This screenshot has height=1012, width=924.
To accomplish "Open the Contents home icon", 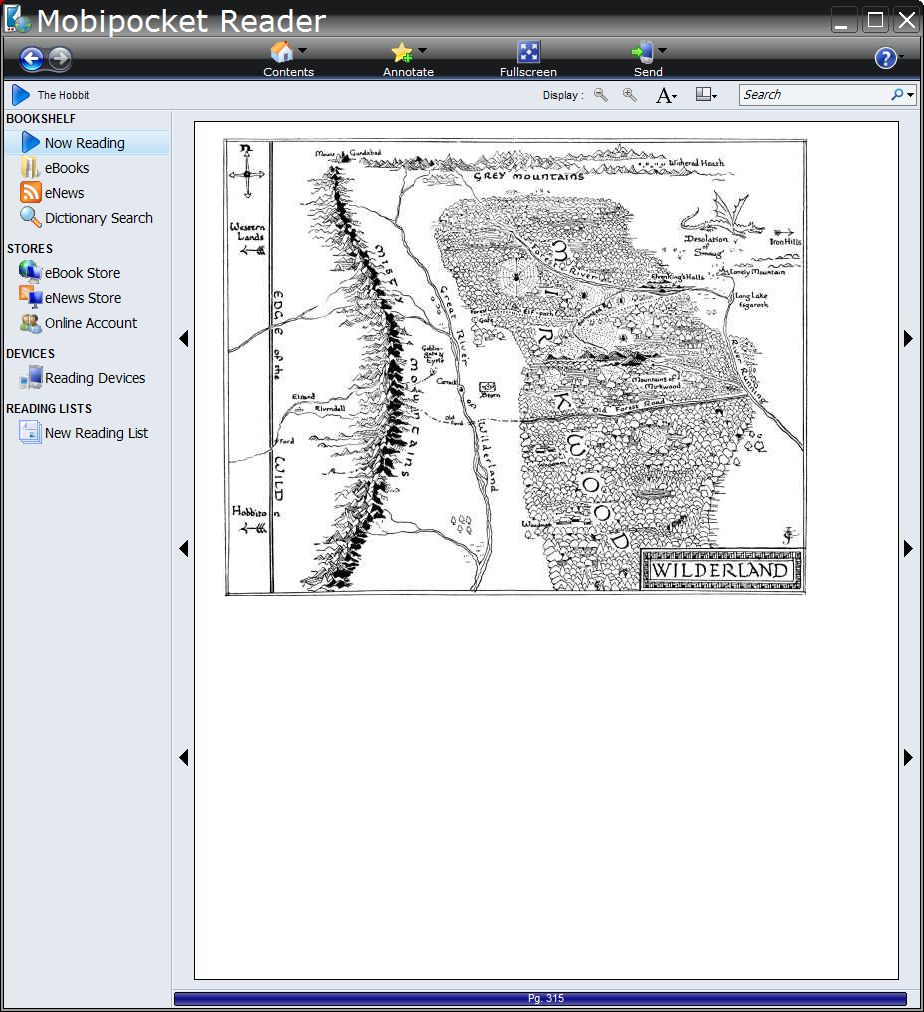I will point(281,51).
